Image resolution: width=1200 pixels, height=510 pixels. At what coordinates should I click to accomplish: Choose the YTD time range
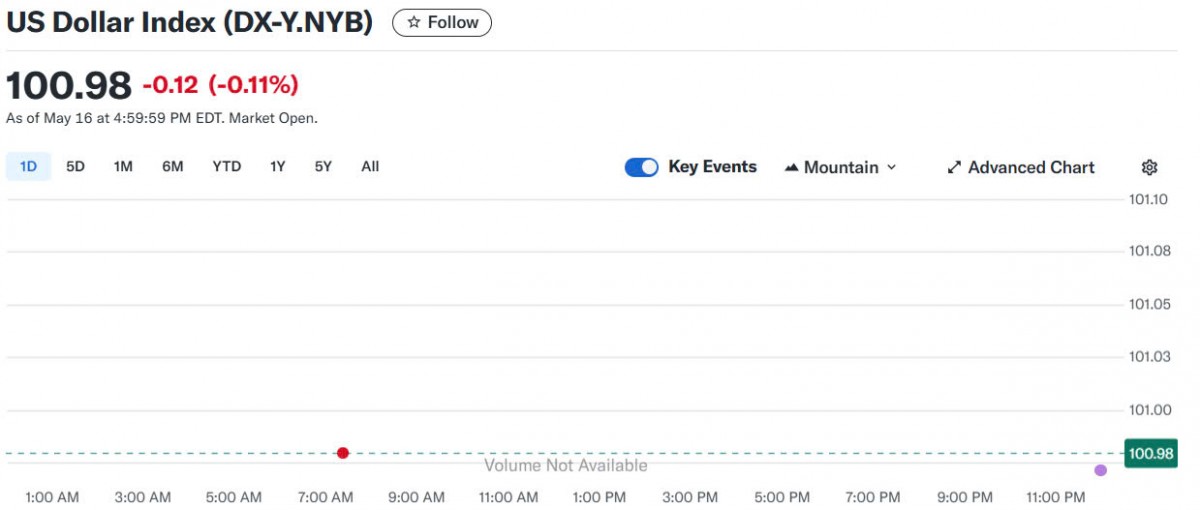(227, 166)
